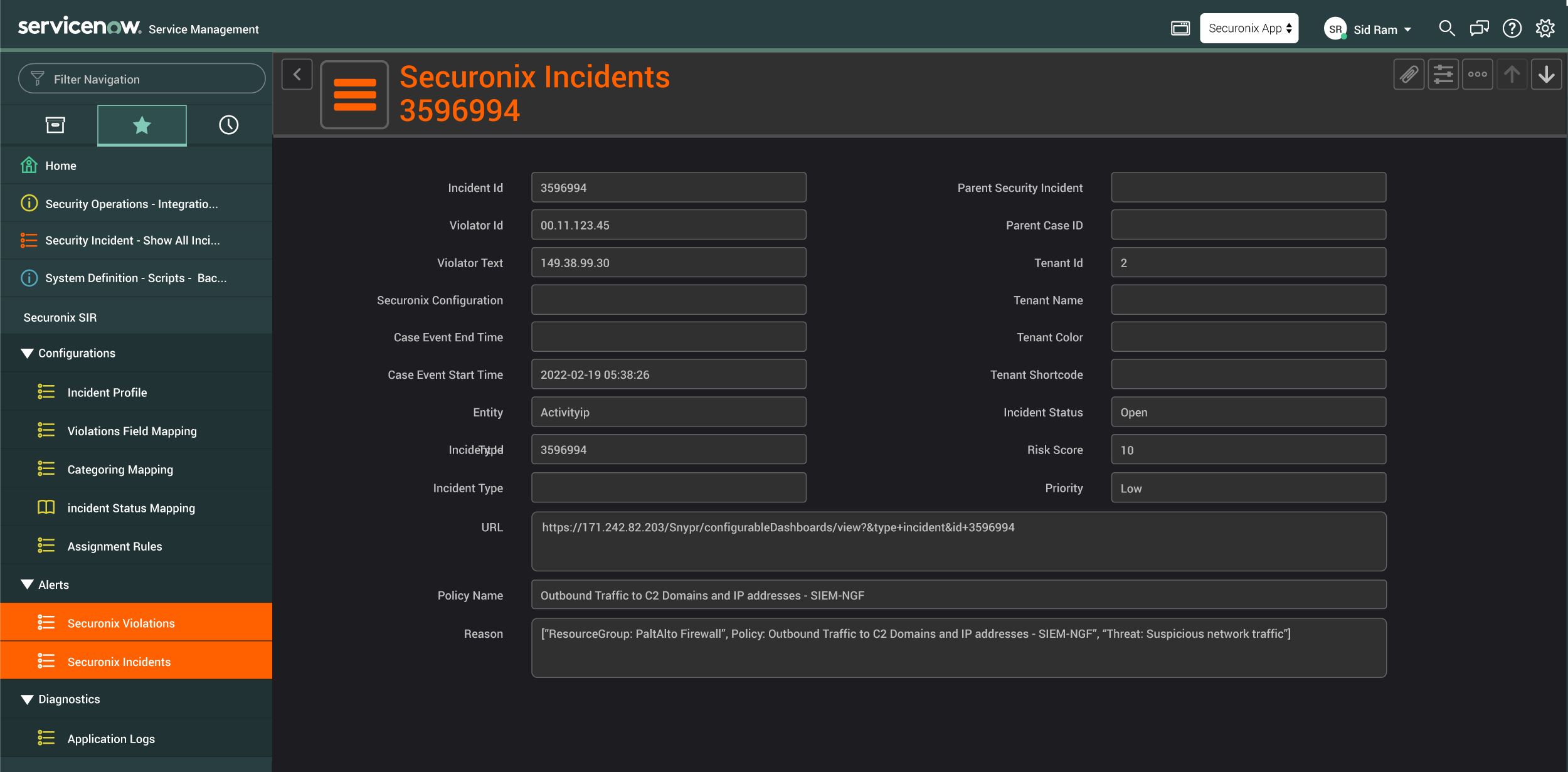The image size is (1568, 772).
Task: Collapse the Configurations section
Action: tap(27, 353)
